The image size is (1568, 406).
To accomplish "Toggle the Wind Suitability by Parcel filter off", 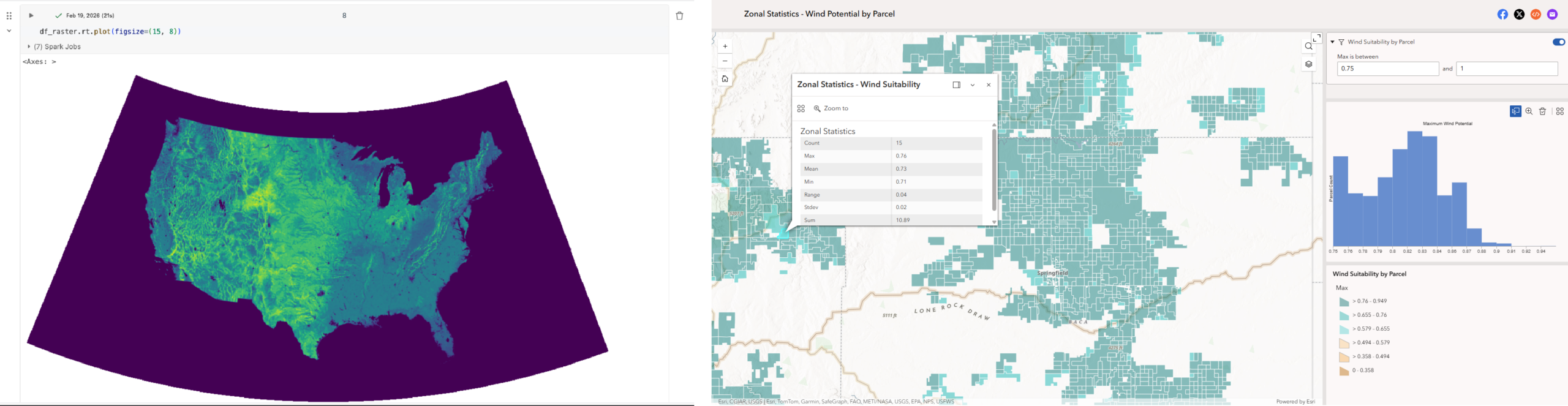I will coord(1558,42).
